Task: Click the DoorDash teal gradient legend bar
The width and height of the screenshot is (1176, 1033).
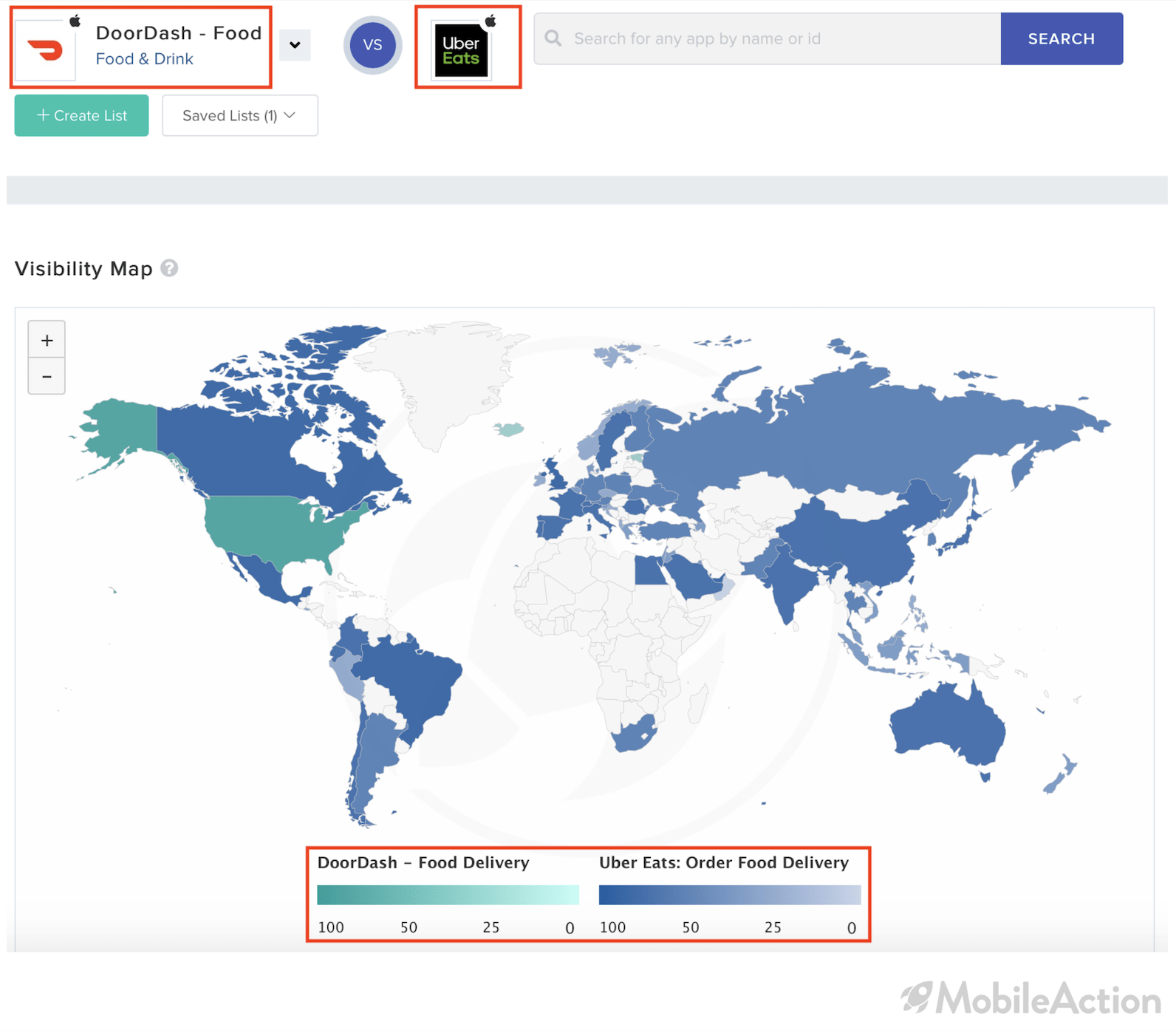Action: coord(448,895)
